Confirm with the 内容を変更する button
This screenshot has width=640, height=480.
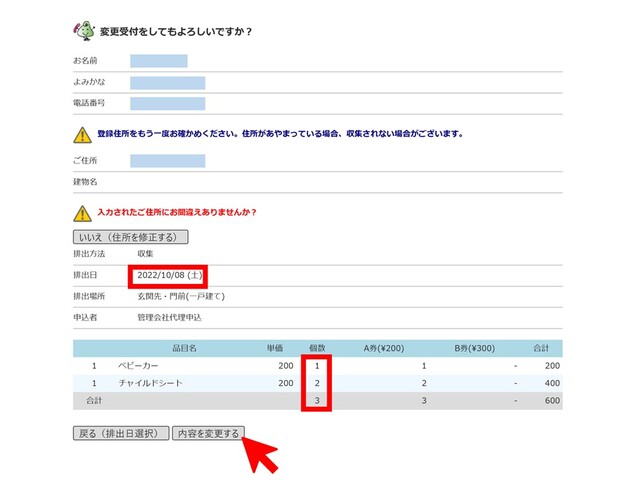208,433
